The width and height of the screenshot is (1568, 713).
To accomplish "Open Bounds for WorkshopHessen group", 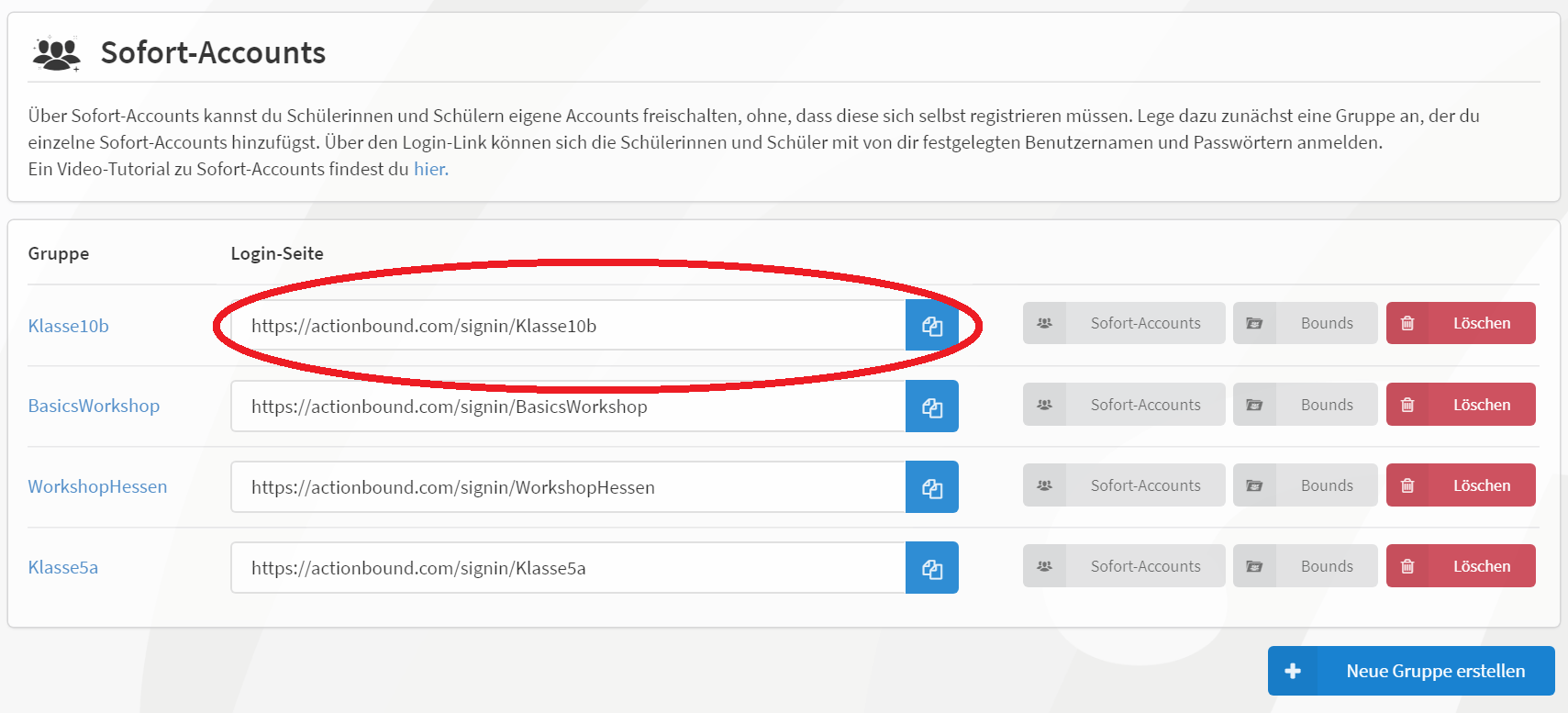I will [x=1306, y=485].
